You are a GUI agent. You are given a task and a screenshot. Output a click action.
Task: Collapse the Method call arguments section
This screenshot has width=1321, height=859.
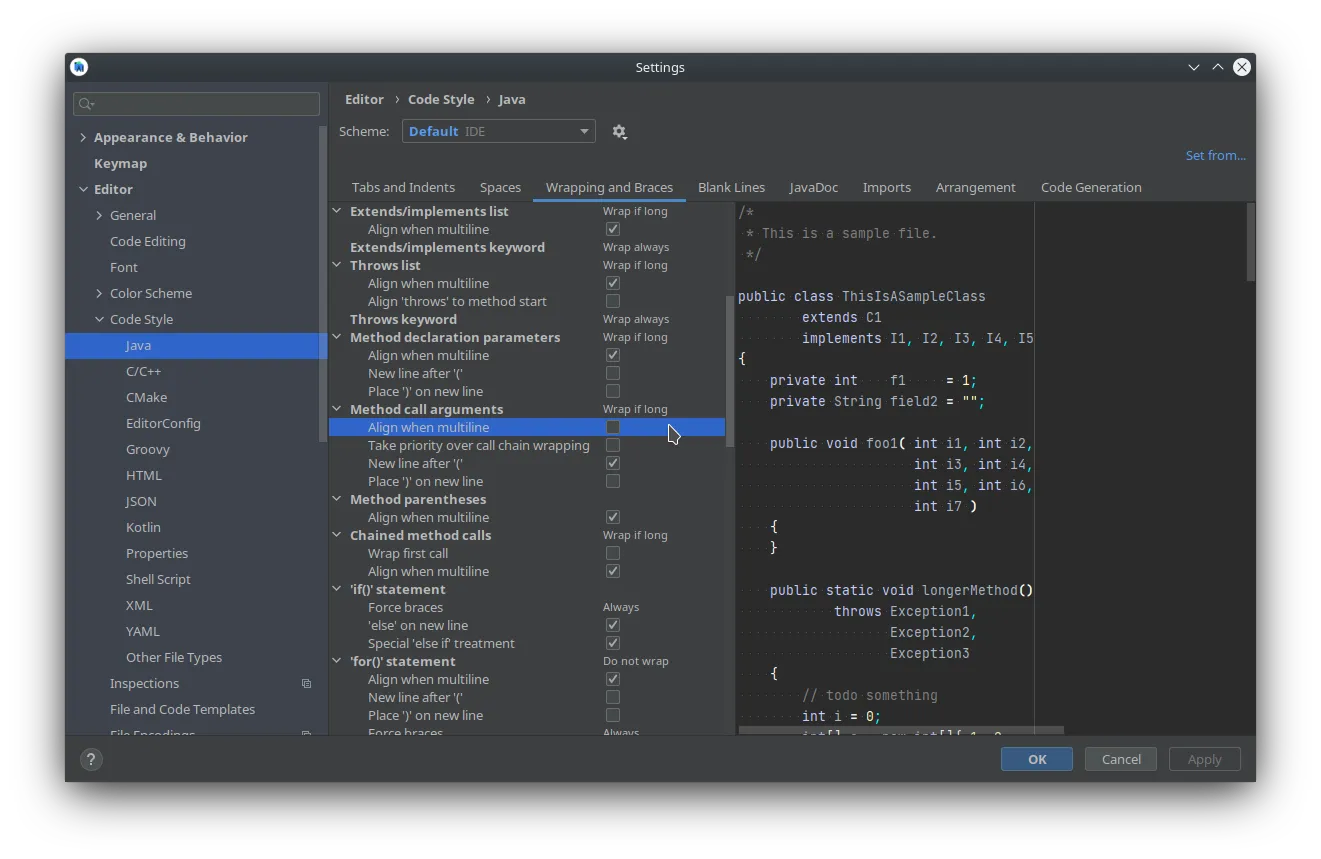337,409
